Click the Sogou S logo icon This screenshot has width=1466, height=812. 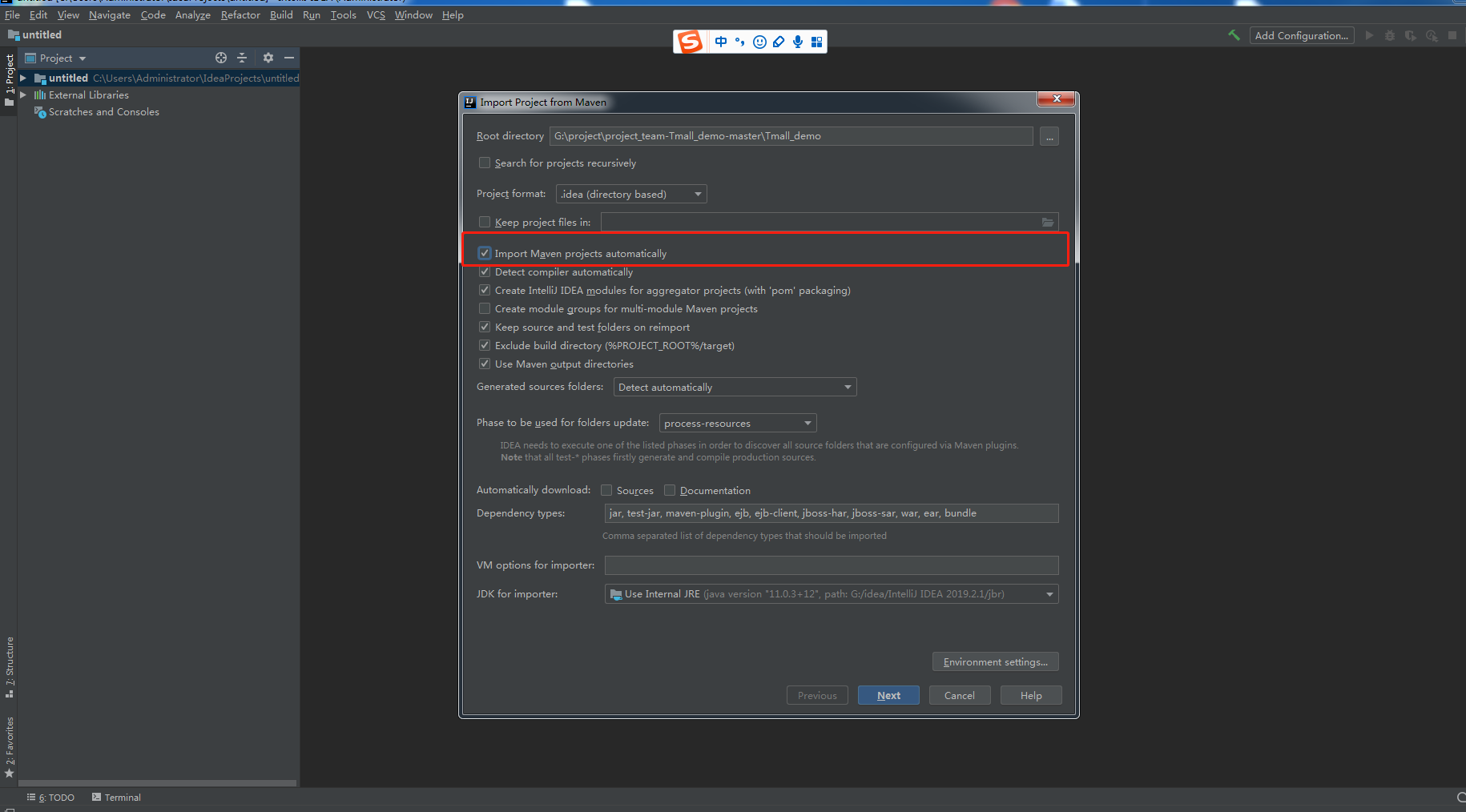point(690,42)
